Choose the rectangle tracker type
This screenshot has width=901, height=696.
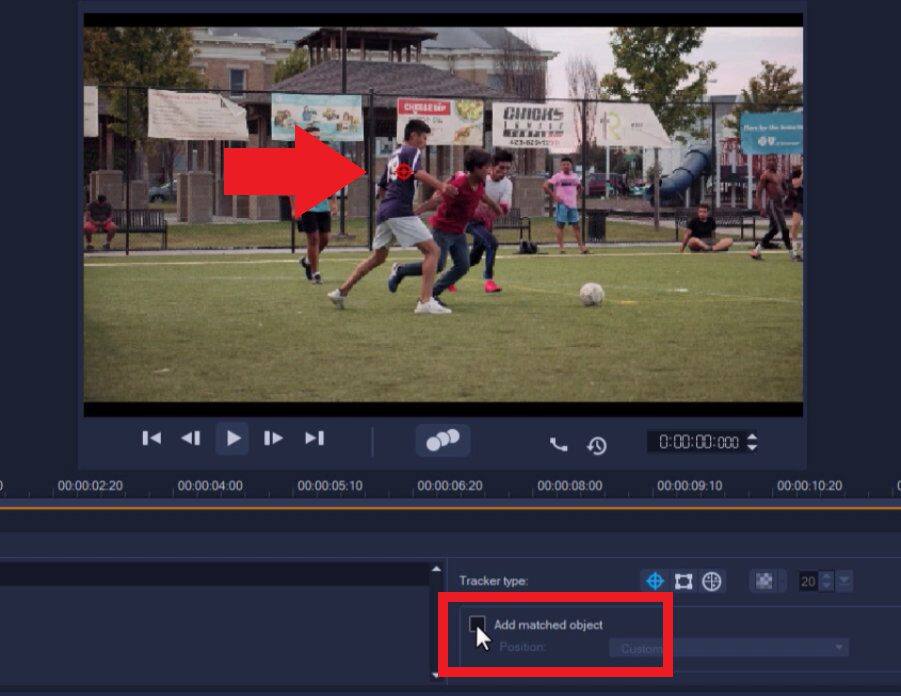[684, 580]
